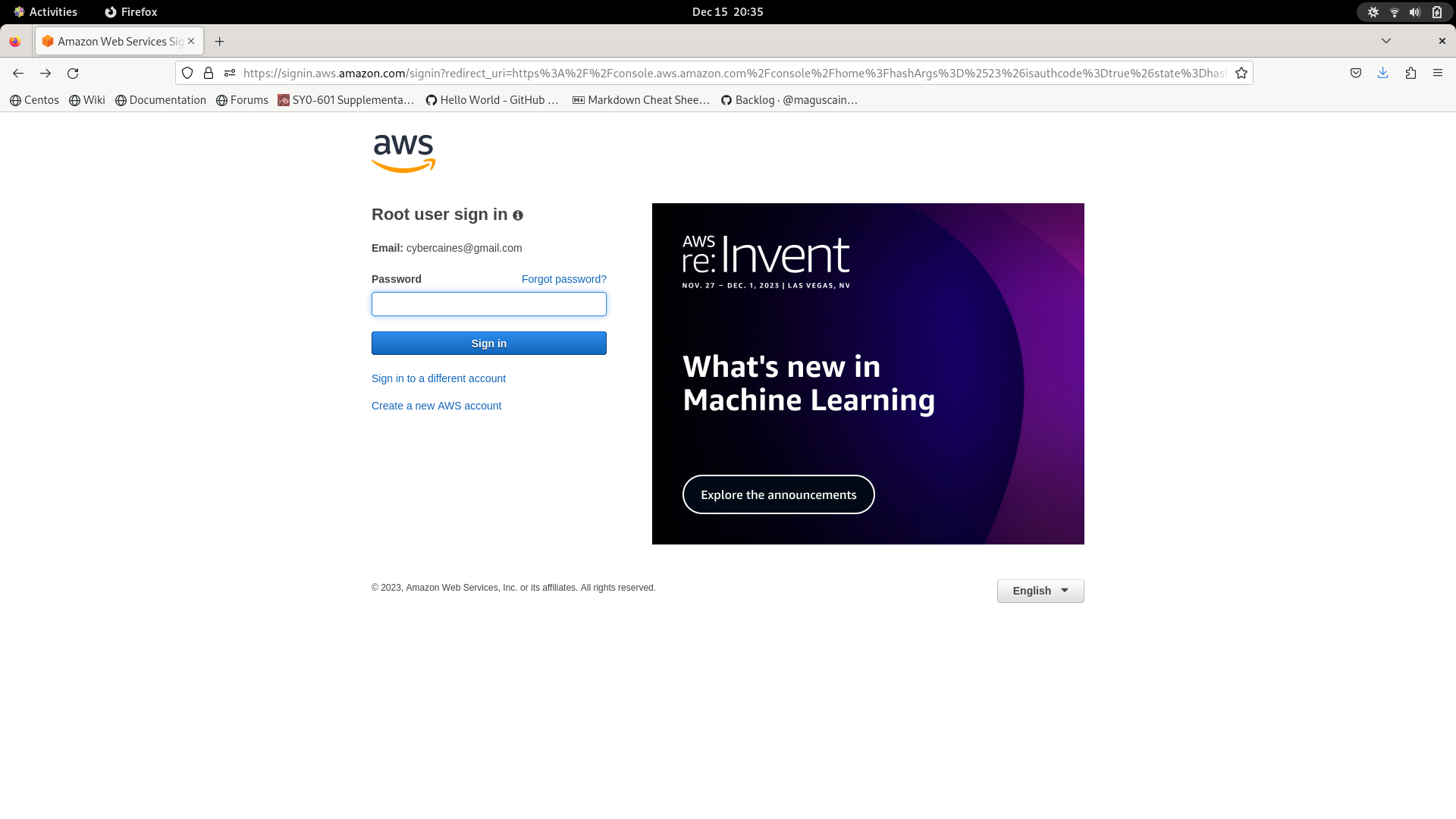Bookmark this page with the star
Viewport: 1456px width, 819px height.
[x=1241, y=73]
